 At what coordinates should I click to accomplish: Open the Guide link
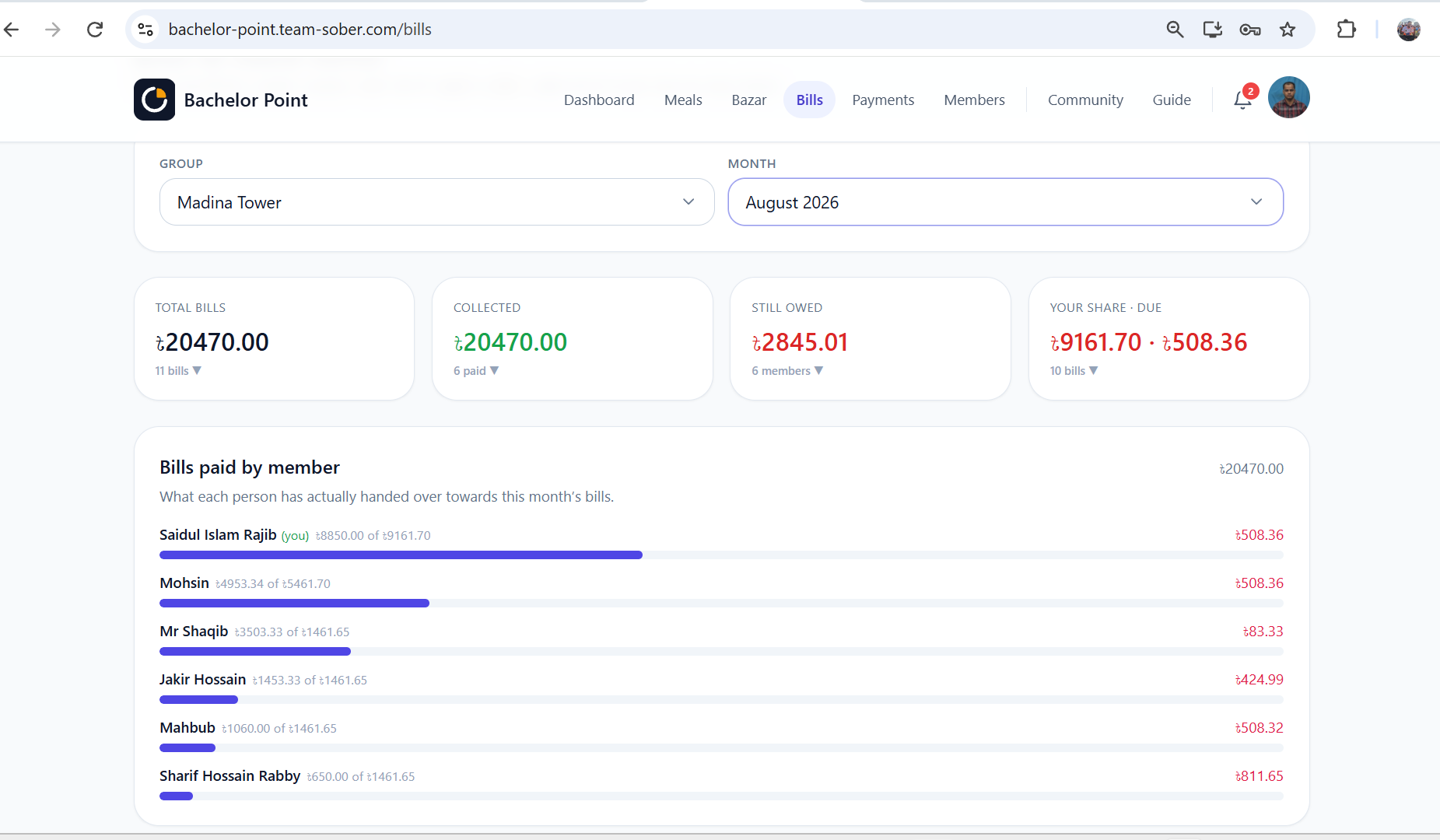1172,100
